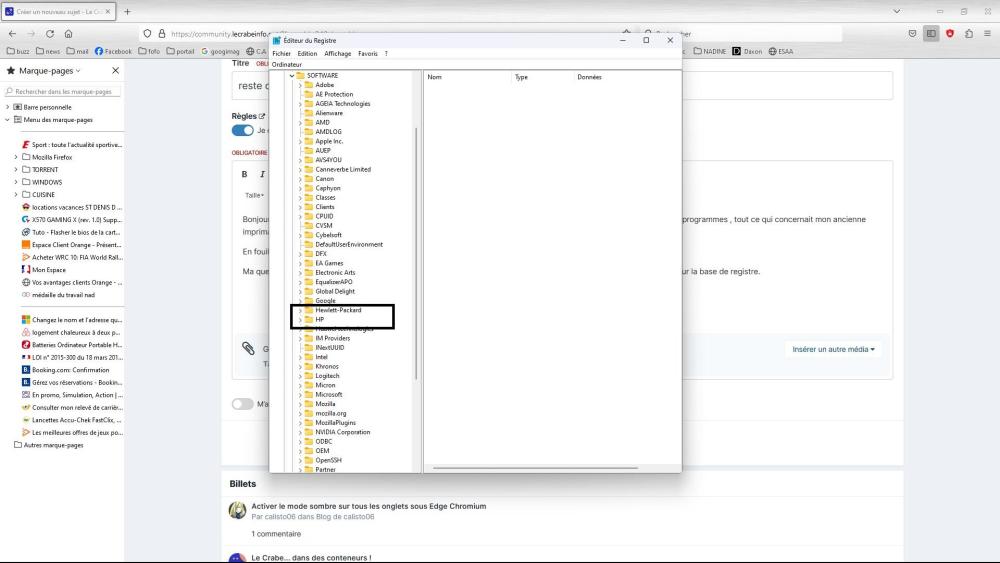Screen dimensions: 1000x563
Task: Toggle the grey switch below the editor
Action: coord(242,404)
